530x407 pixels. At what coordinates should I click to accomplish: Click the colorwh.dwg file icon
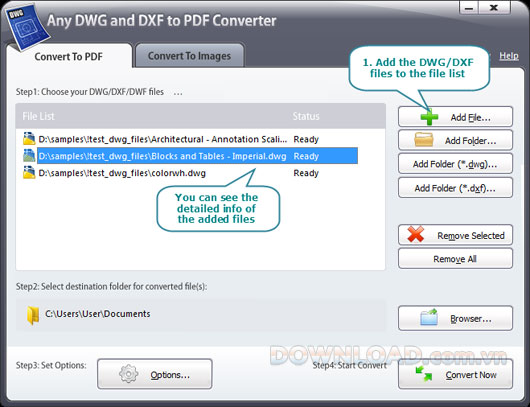(29, 173)
